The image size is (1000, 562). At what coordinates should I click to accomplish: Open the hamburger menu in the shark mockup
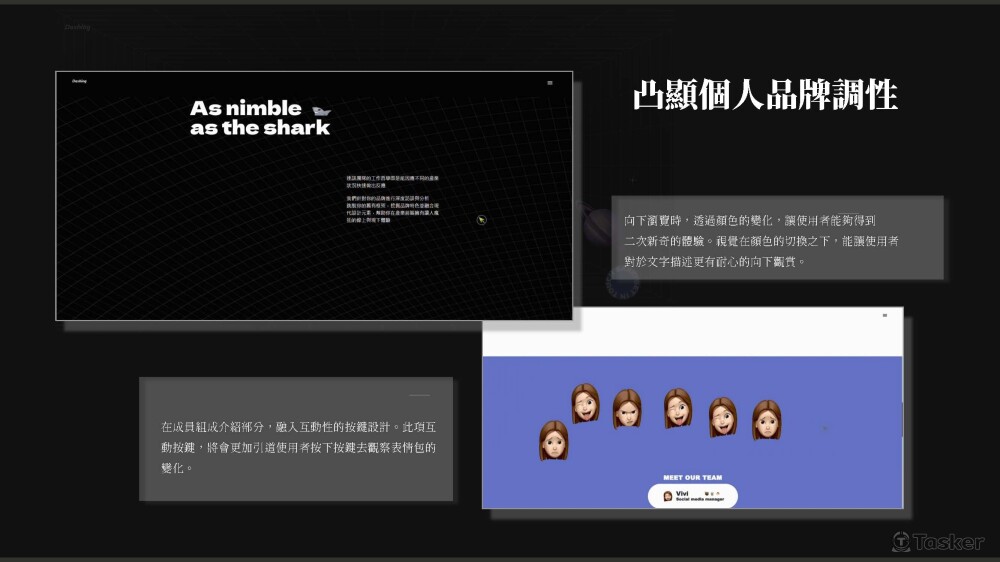(550, 83)
